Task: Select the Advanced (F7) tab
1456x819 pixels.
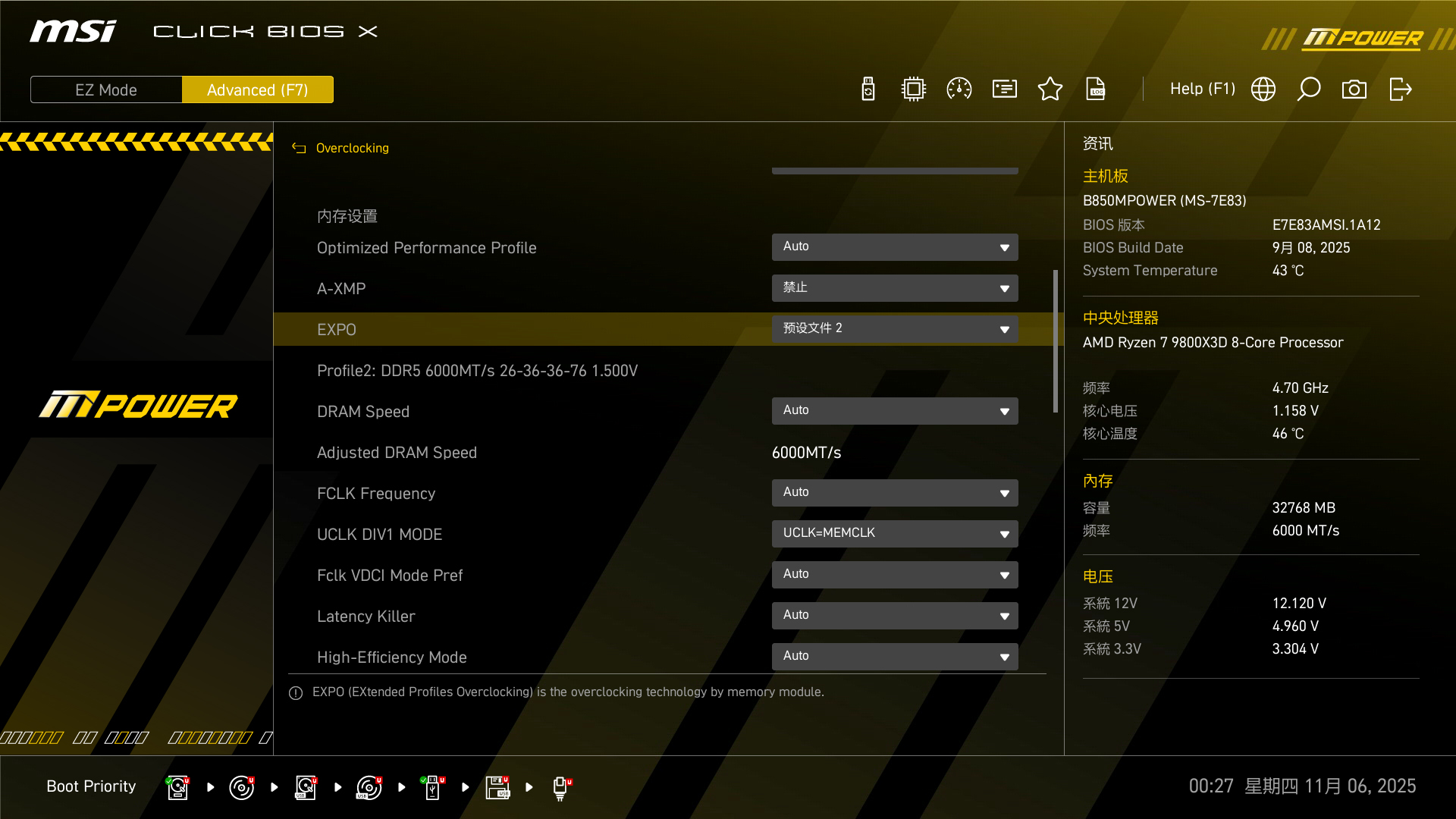Action: pos(258,89)
